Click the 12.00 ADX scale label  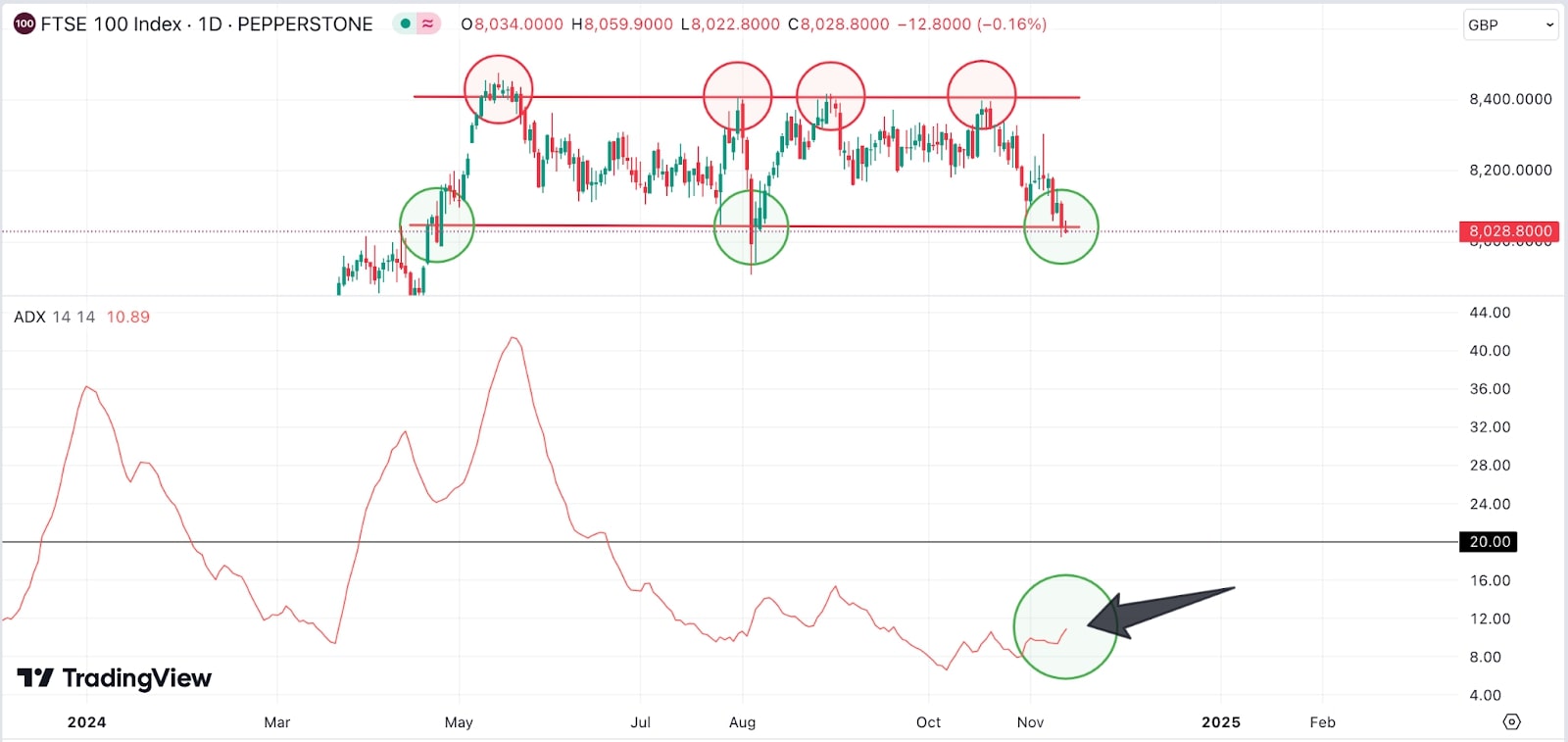click(x=1490, y=618)
